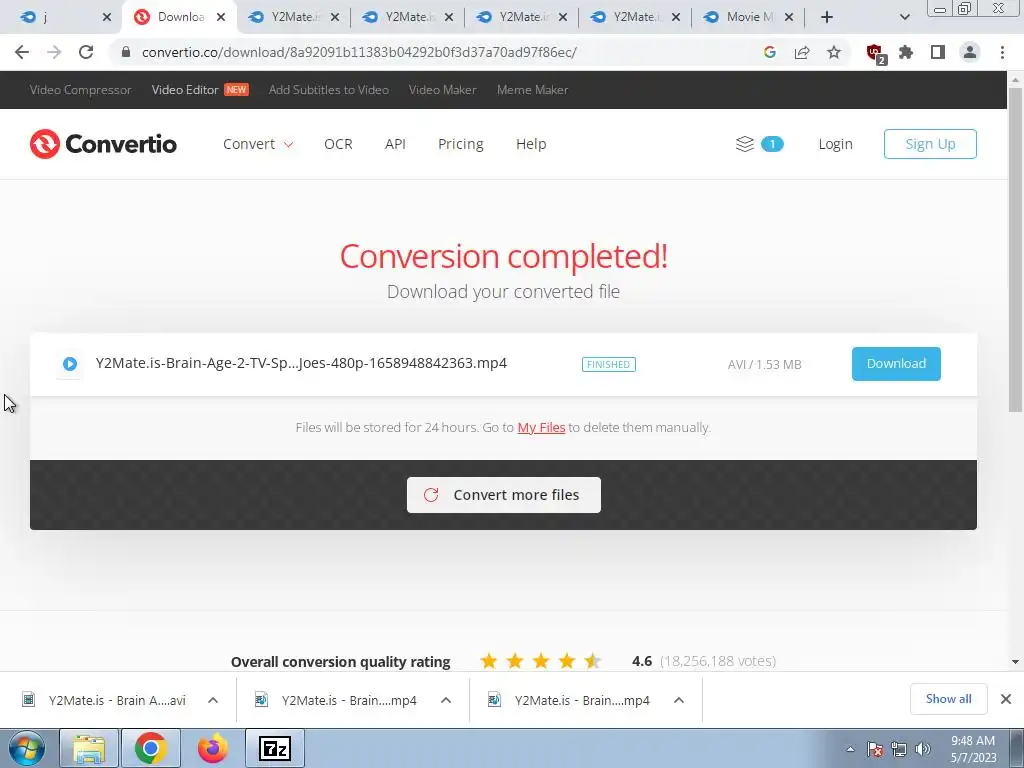Open the tab search chevron
The width and height of the screenshot is (1024, 768).
[x=904, y=17]
